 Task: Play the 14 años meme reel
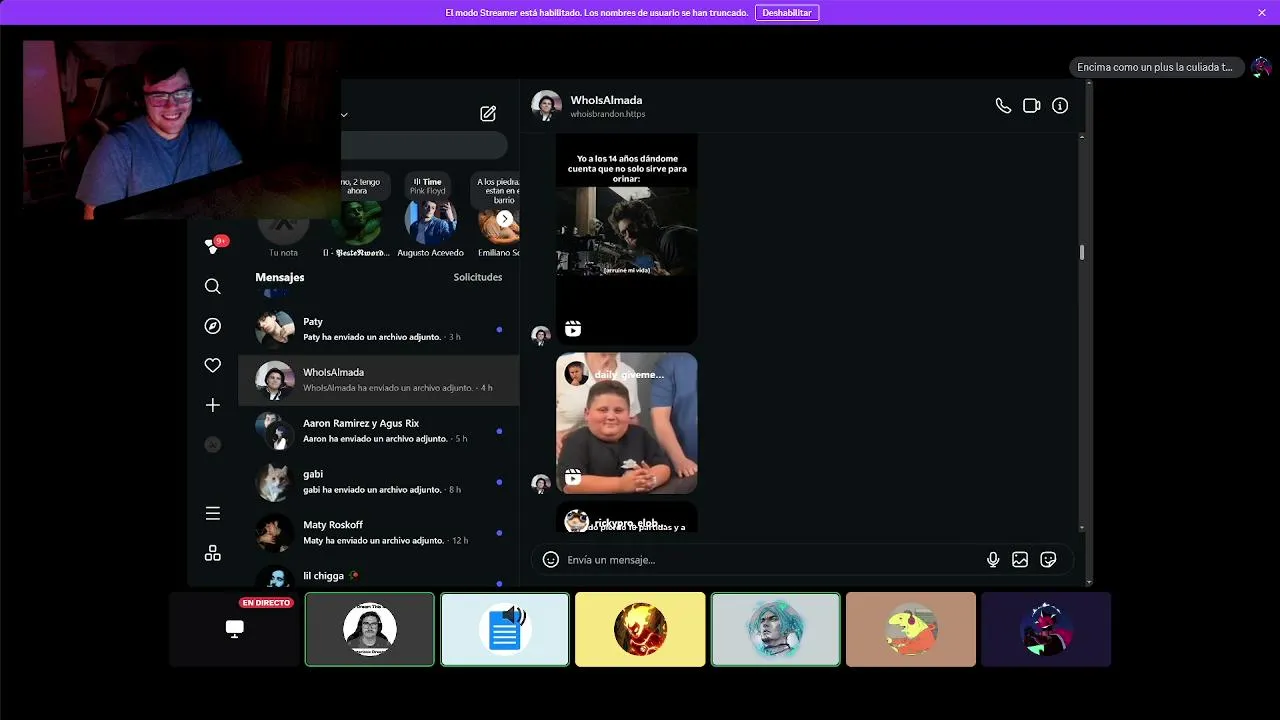(x=627, y=240)
